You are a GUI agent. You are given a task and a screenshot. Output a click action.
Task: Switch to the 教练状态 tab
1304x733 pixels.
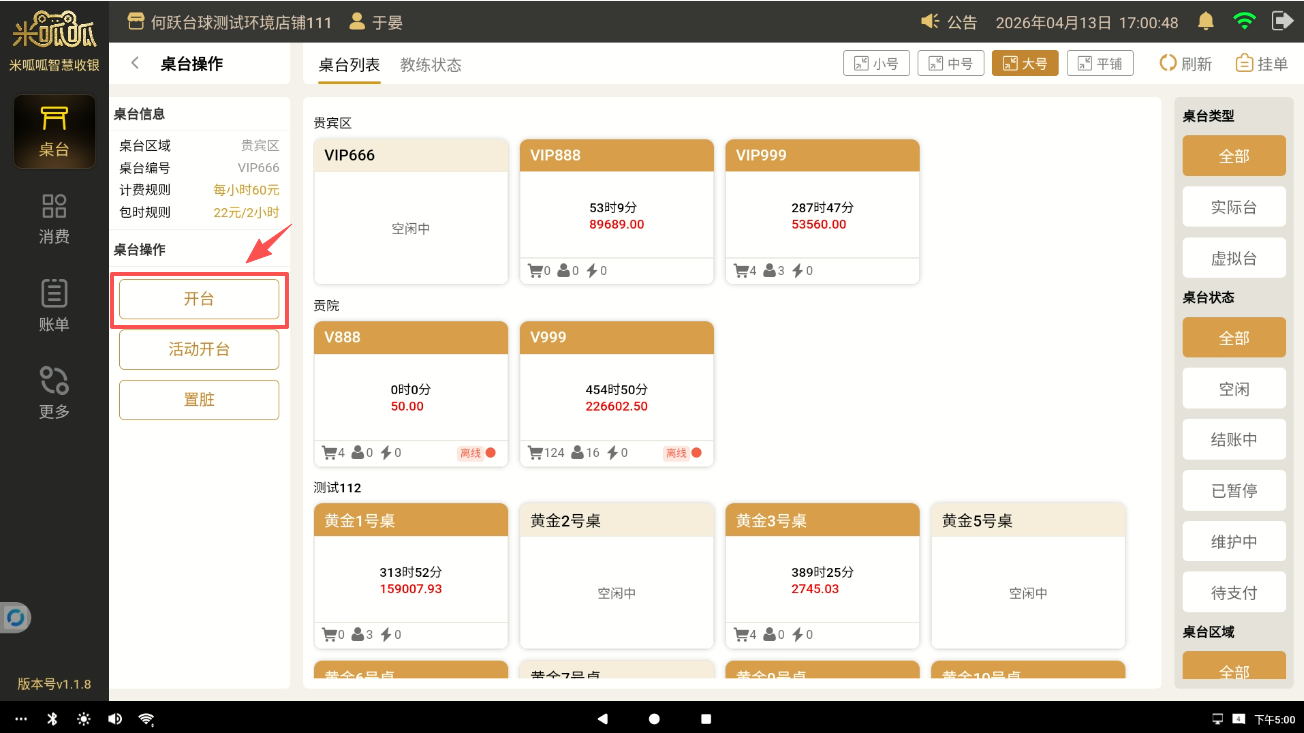point(430,65)
